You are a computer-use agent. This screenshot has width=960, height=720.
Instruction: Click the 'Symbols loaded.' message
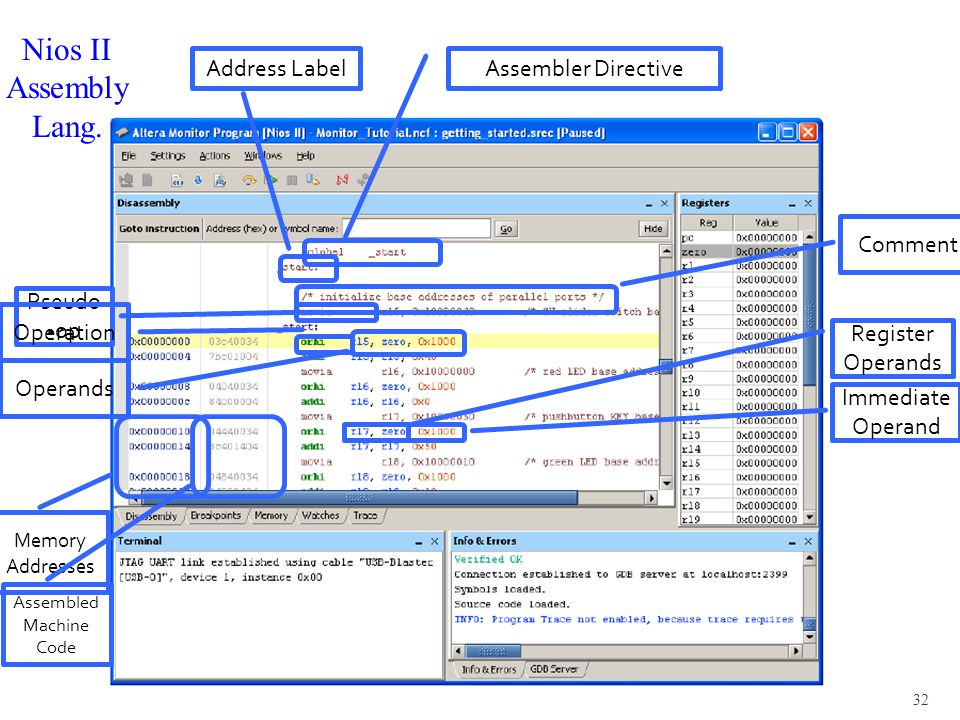(499, 589)
